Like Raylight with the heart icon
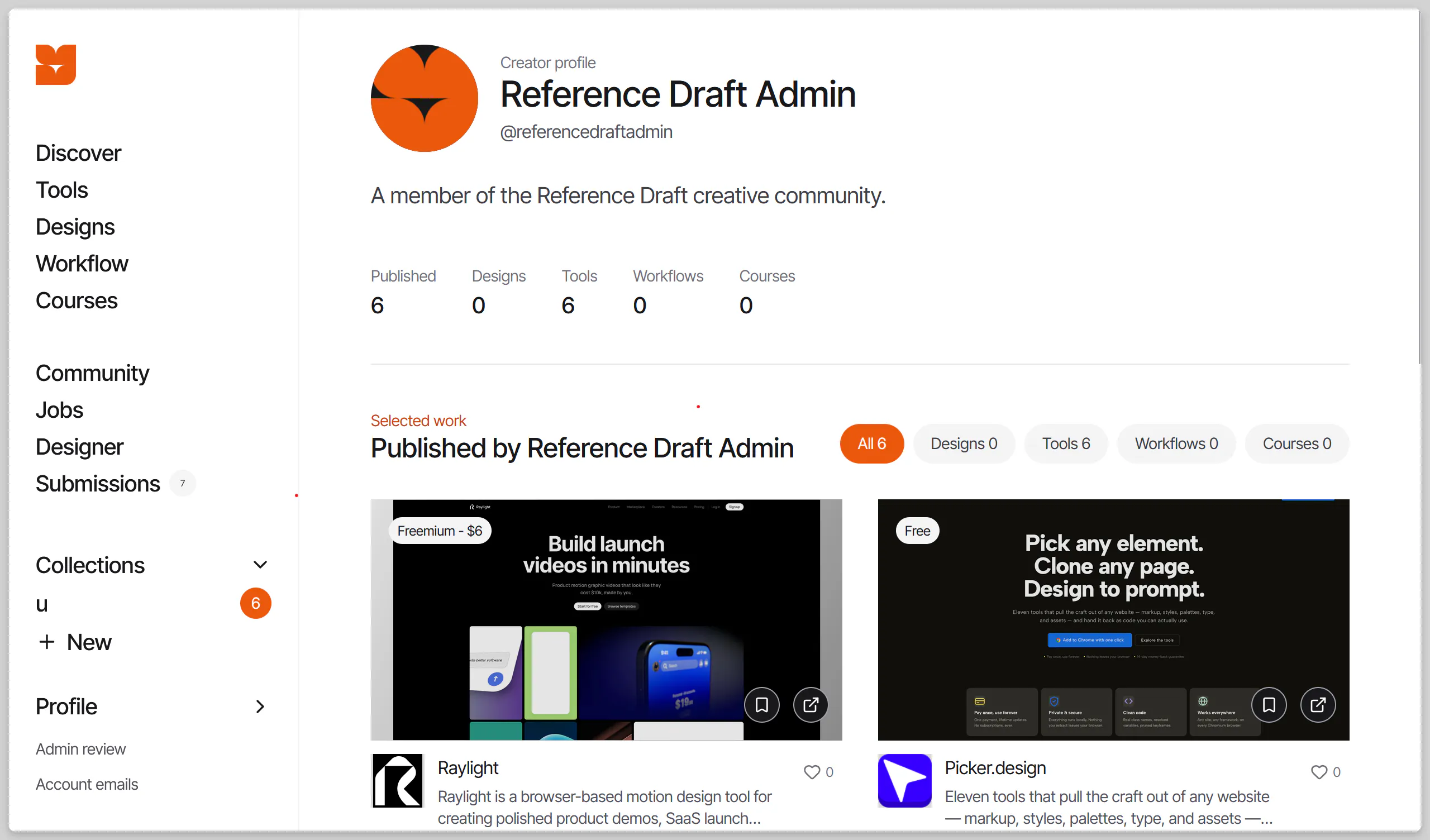 (x=812, y=772)
